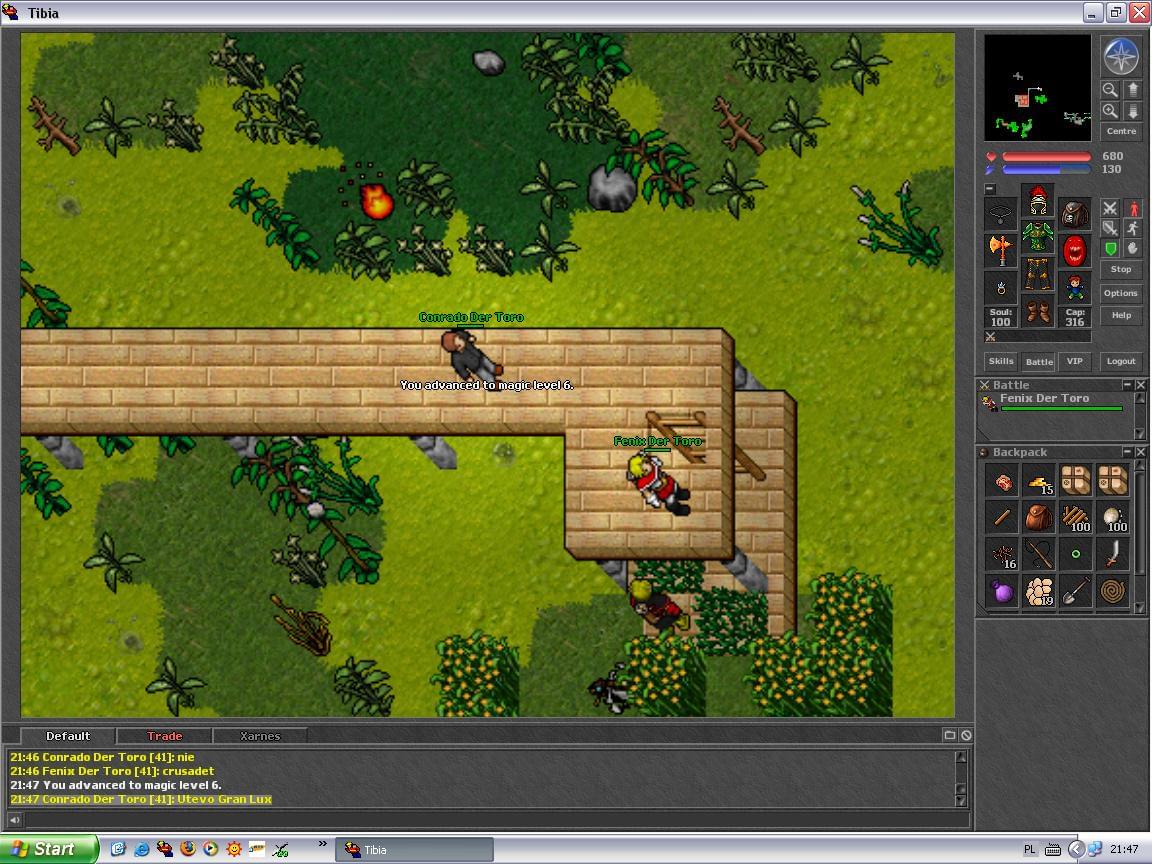Screen dimensions: 1152x864
Task: Click the leather boots slot
Action: (1037, 310)
